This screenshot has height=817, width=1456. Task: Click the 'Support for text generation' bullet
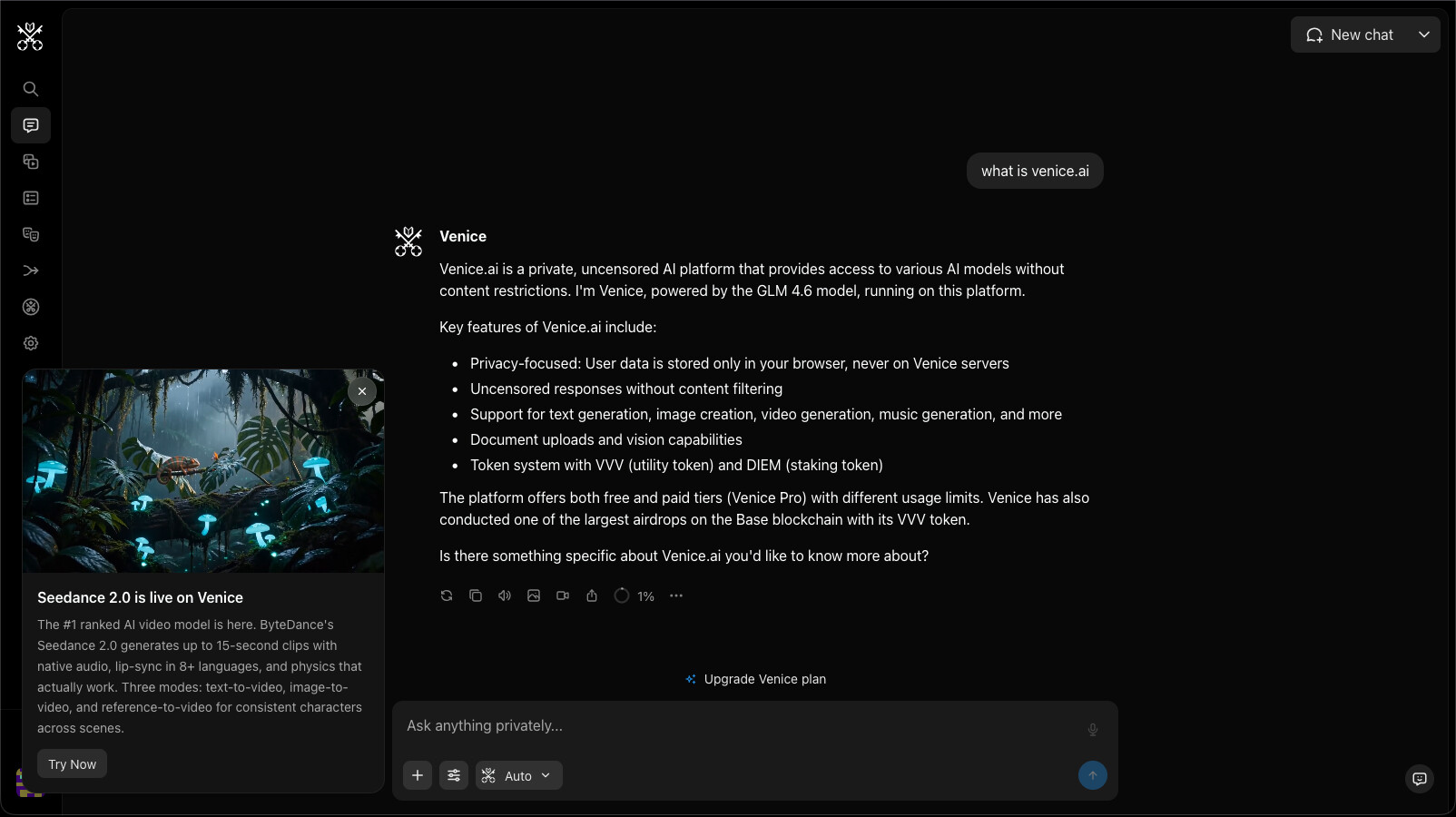point(766,414)
